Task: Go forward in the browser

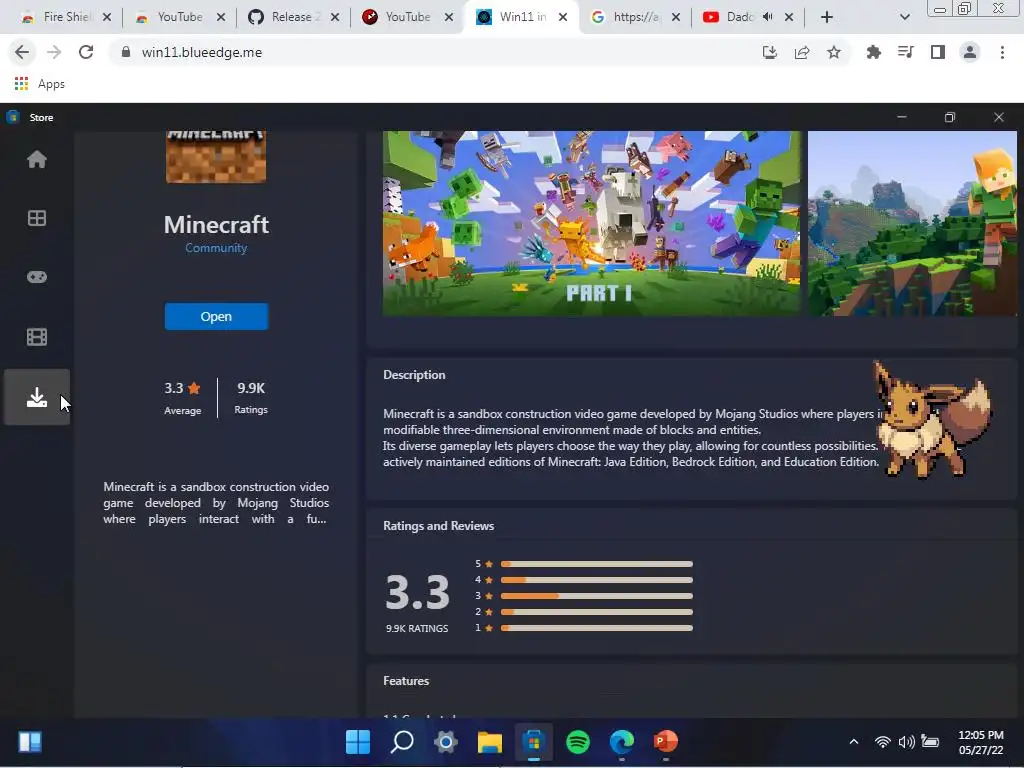Action: point(54,52)
